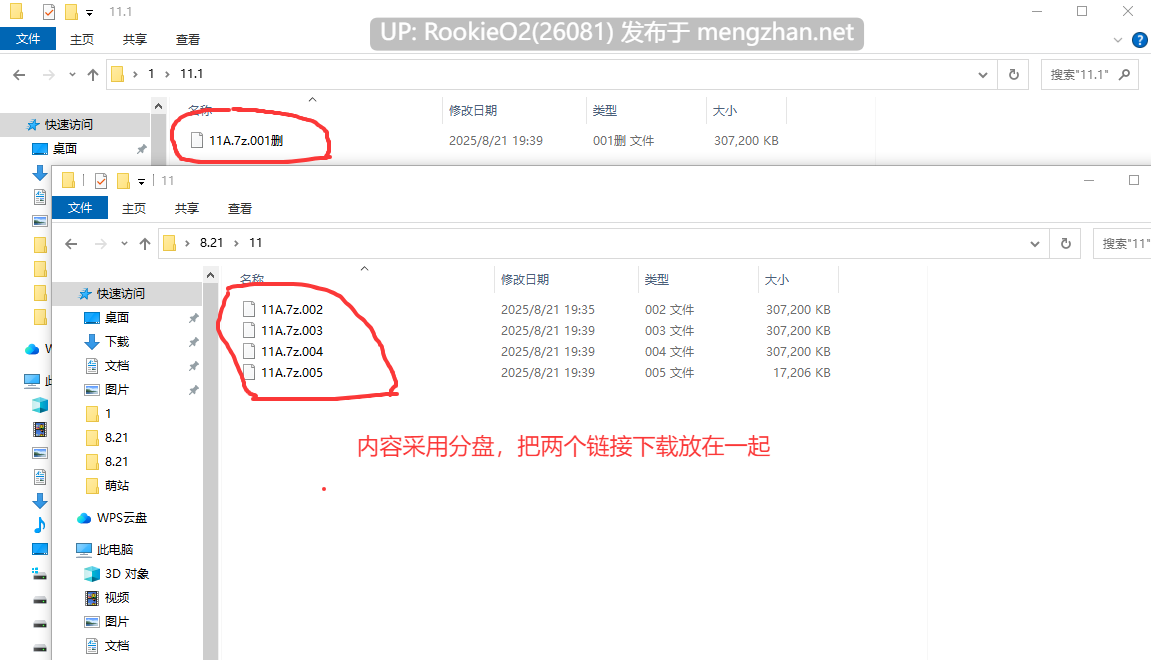Select the file 11A.7z.001删
The image size is (1151, 660).
[x=246, y=140]
